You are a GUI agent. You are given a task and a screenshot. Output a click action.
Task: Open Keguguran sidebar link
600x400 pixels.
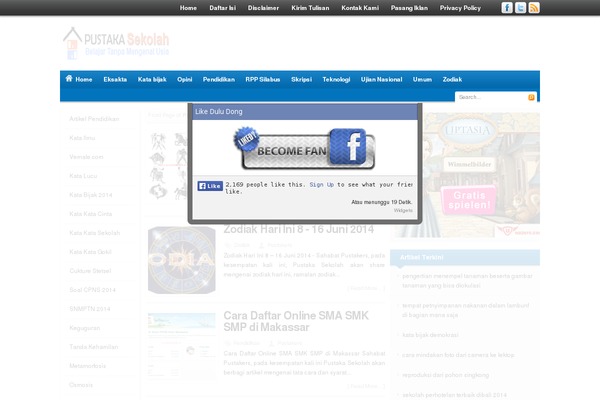click(x=85, y=328)
